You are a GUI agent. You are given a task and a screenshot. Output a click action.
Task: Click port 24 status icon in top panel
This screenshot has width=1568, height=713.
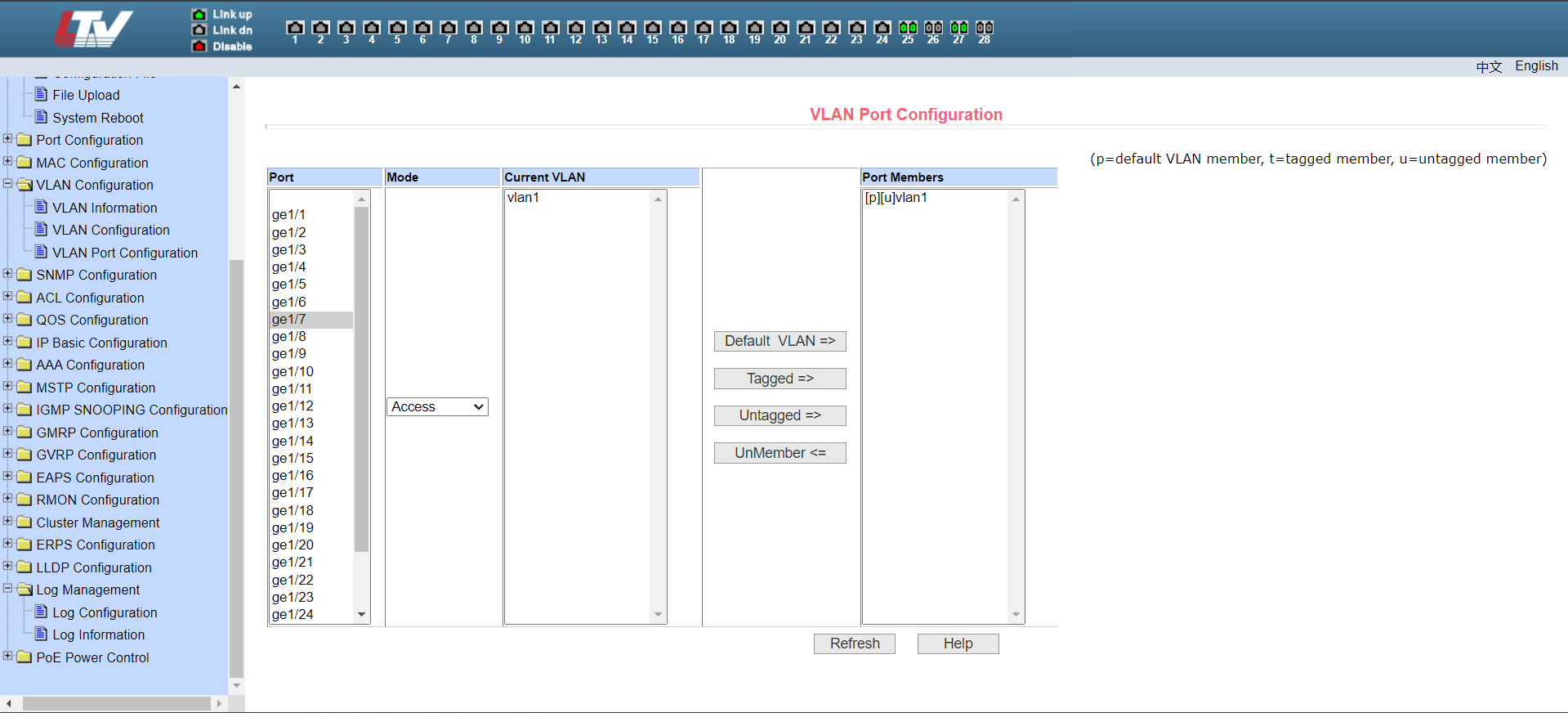tap(882, 28)
